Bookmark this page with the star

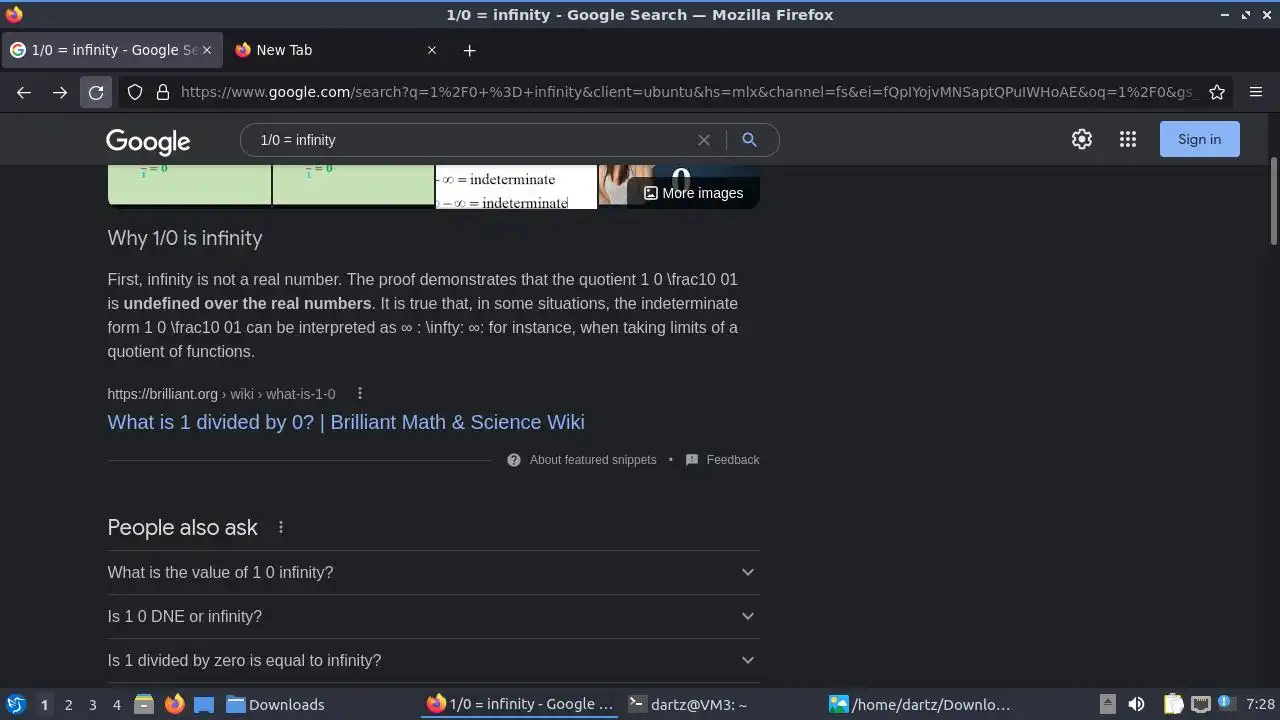[1217, 92]
